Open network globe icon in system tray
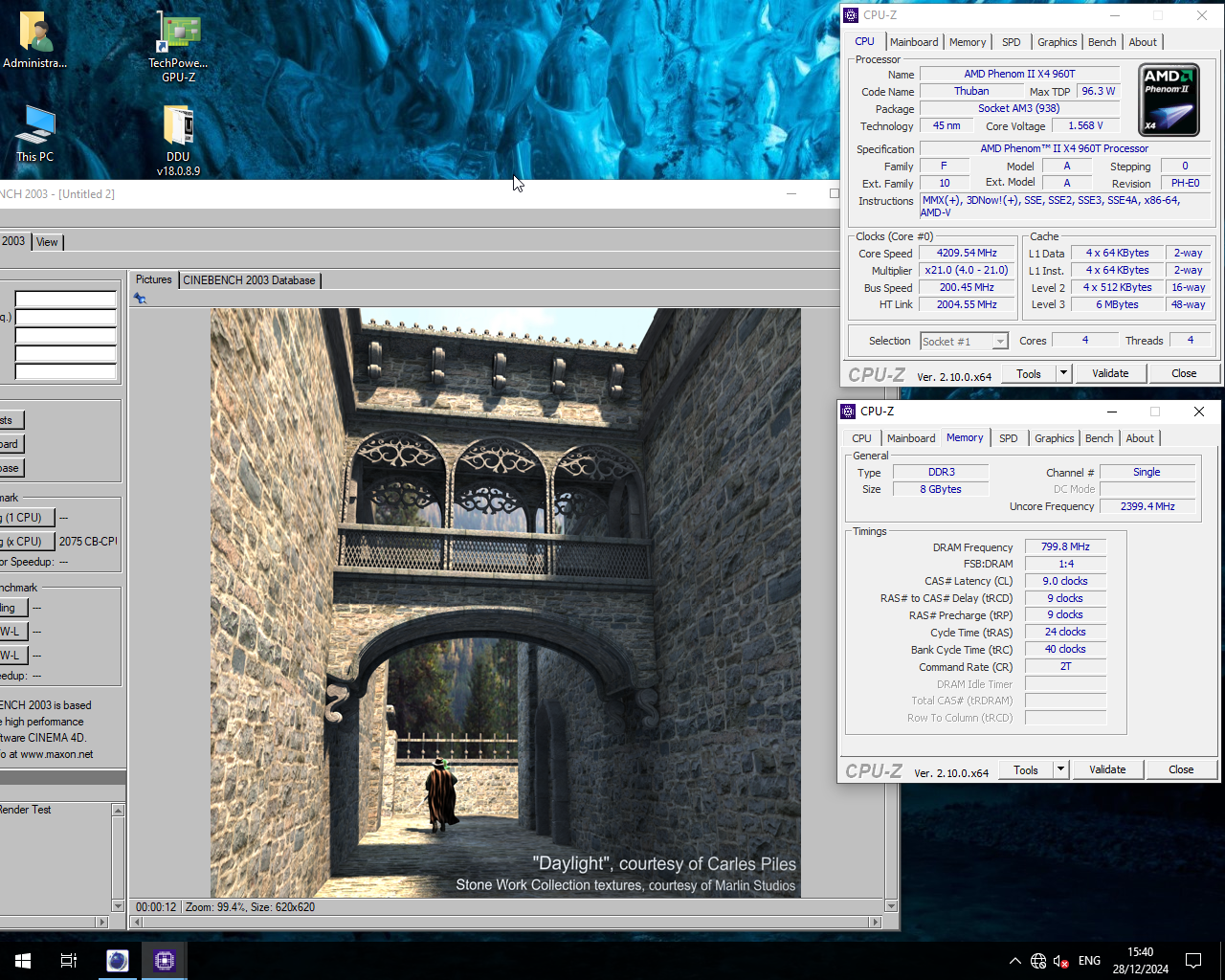This screenshot has width=1225, height=980. (1038, 961)
